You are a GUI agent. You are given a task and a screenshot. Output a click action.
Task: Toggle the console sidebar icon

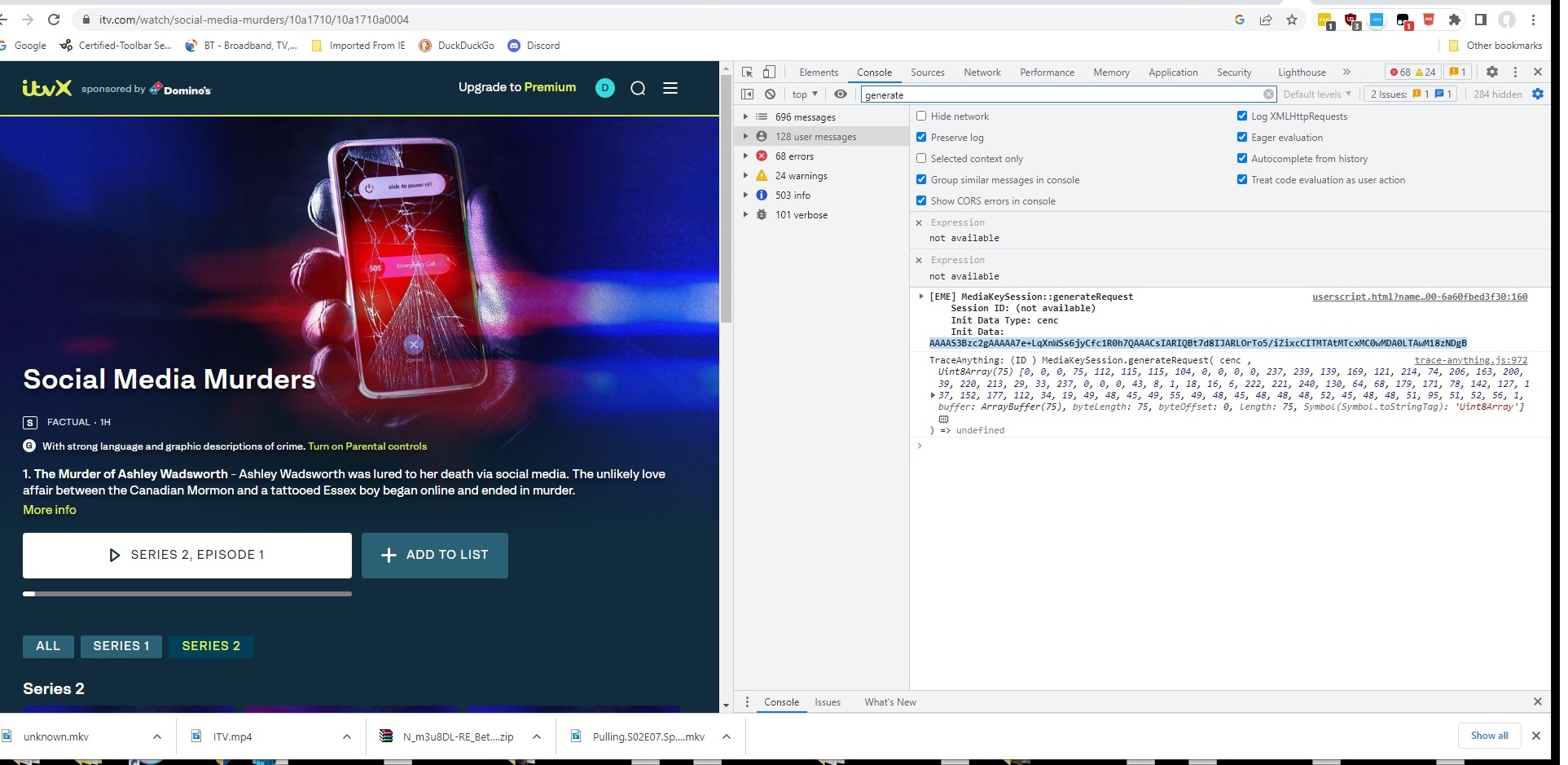pyautogui.click(x=747, y=94)
